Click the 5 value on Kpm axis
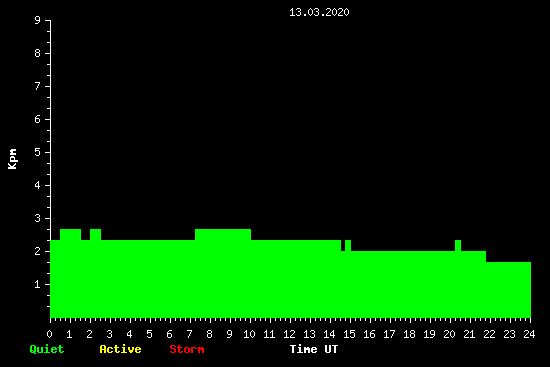Viewport: 550px width, 367px height. tap(38, 152)
